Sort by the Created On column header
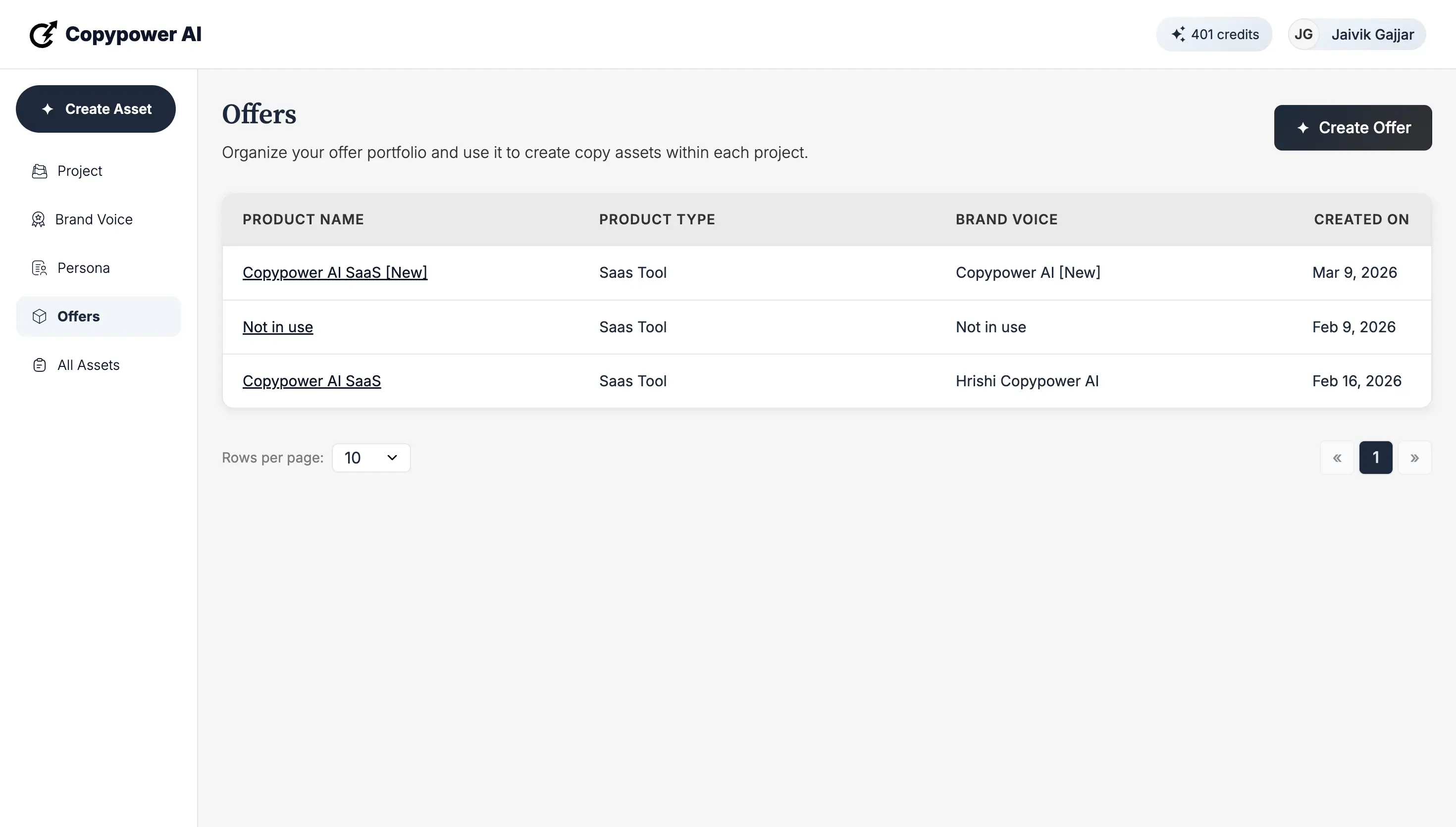Screen dimensions: 1456x827 click(1360, 219)
